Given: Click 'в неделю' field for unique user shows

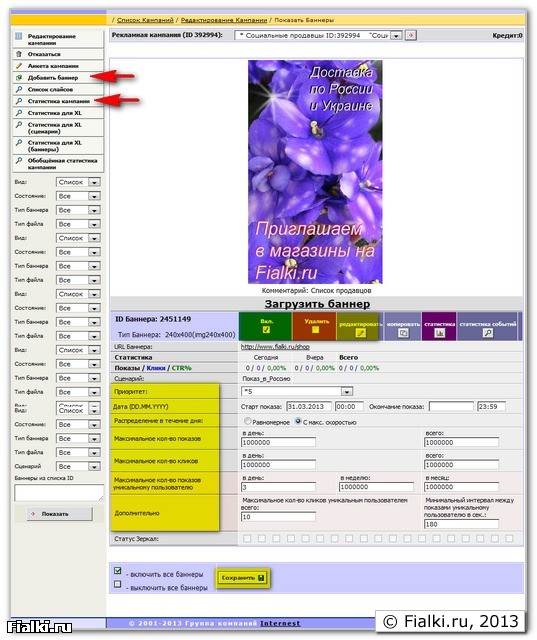Looking at the screenshot, I should (x=376, y=487).
